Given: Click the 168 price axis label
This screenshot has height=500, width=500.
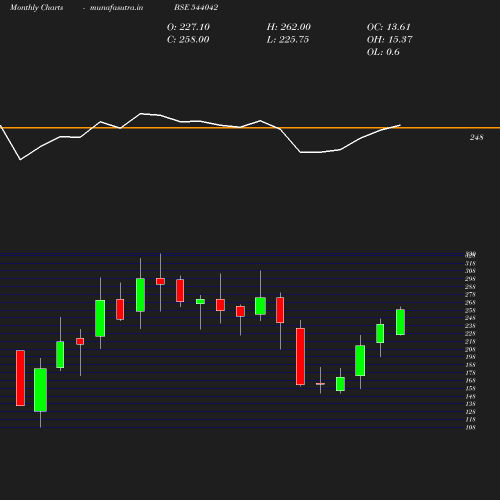Looking at the screenshot, I should click(470, 380).
